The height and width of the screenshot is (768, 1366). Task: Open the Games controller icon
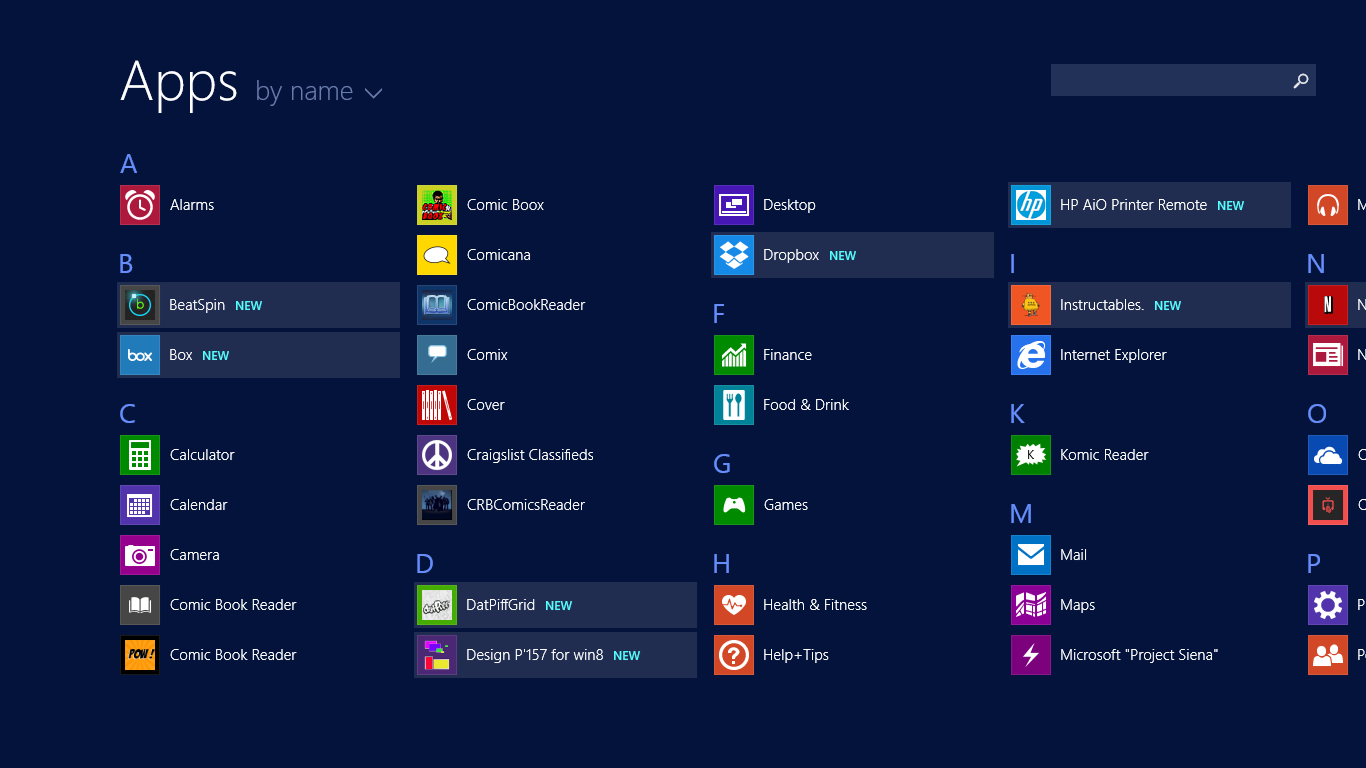tap(734, 505)
